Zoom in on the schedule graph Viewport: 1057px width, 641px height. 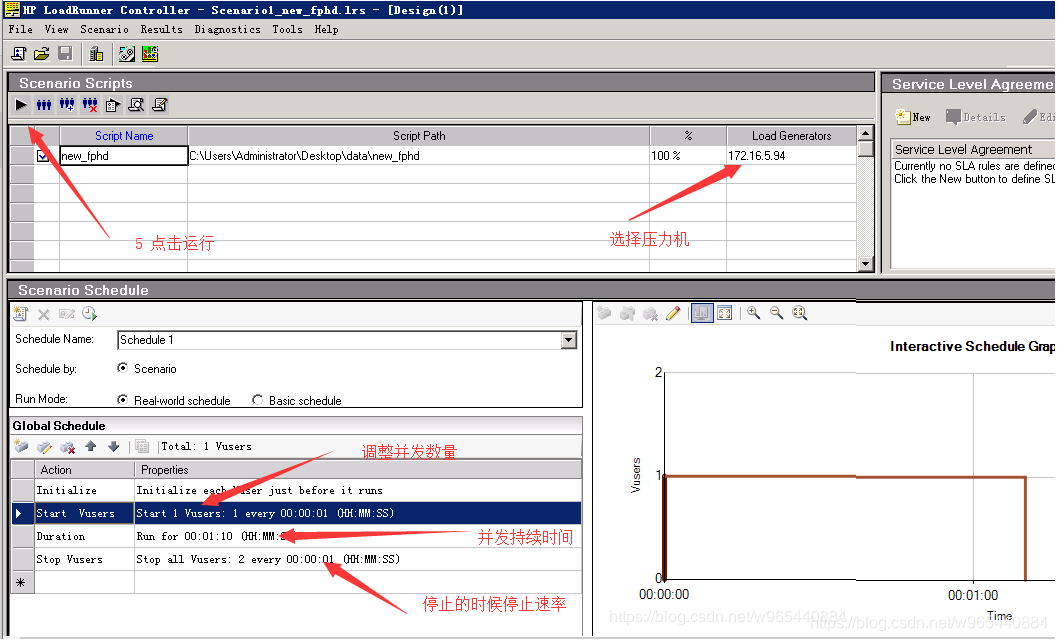(x=754, y=313)
